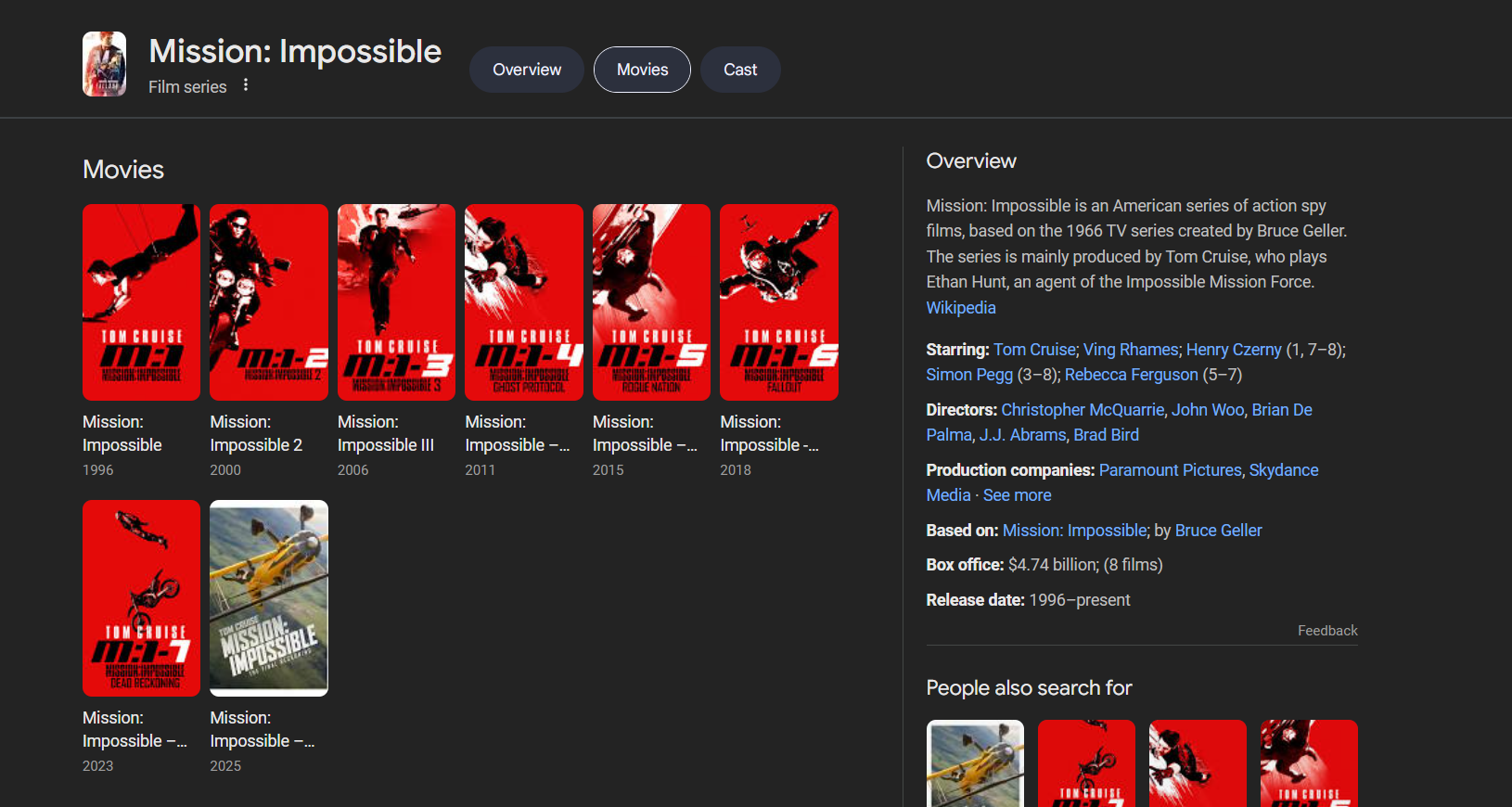Screen dimensions: 1512x807
Task: Switch to the Overview tab
Action: [527, 70]
